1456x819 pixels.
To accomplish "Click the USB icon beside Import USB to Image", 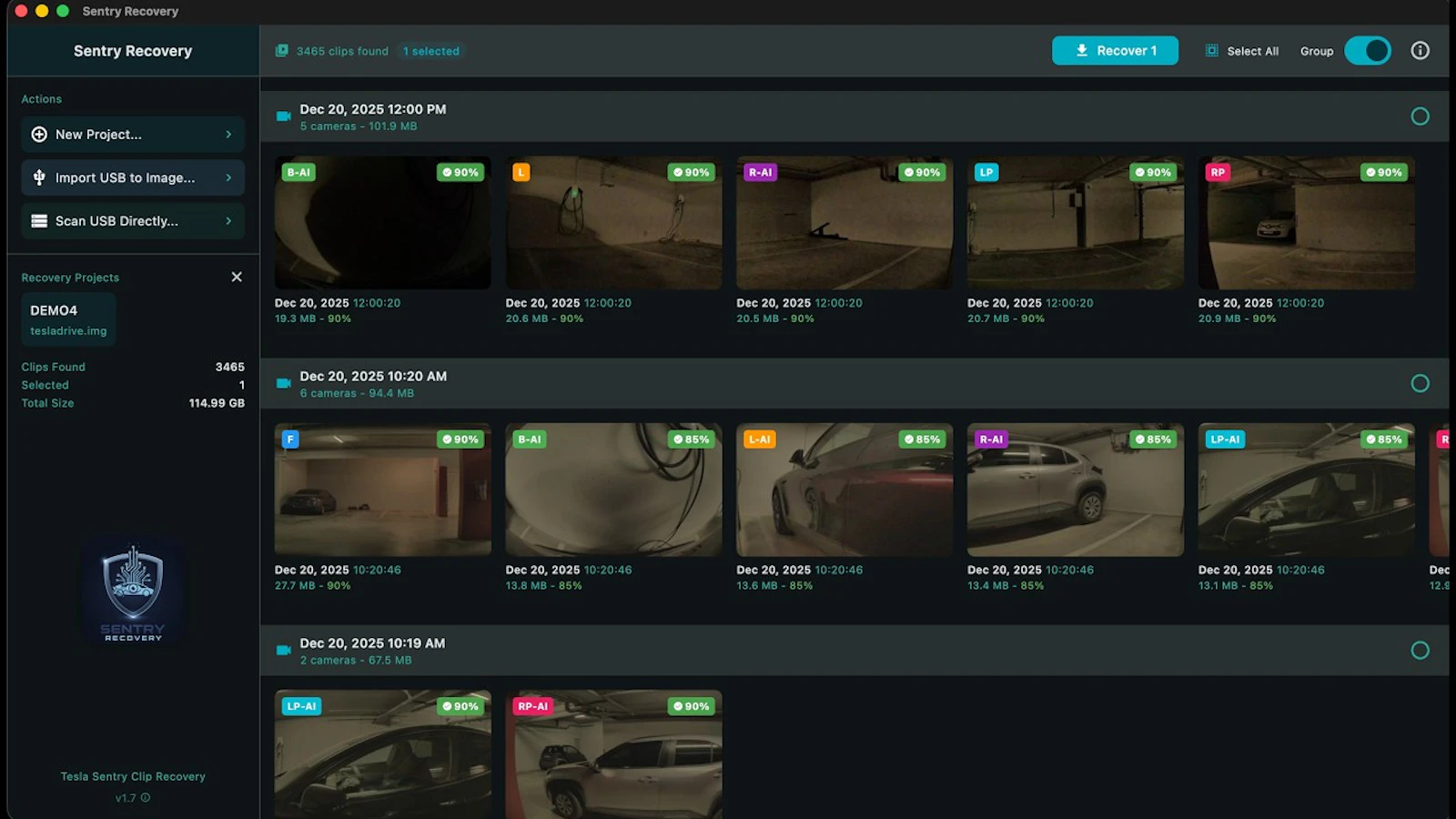I will click(x=39, y=177).
